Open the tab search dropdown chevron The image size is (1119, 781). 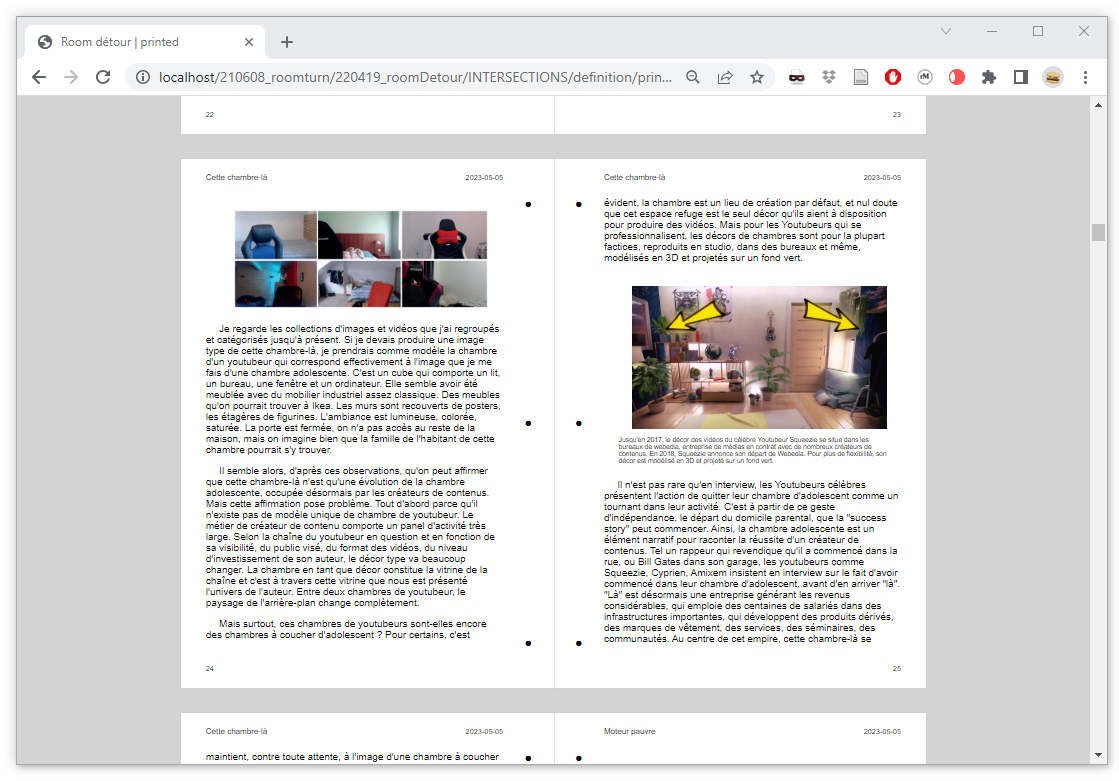[946, 32]
